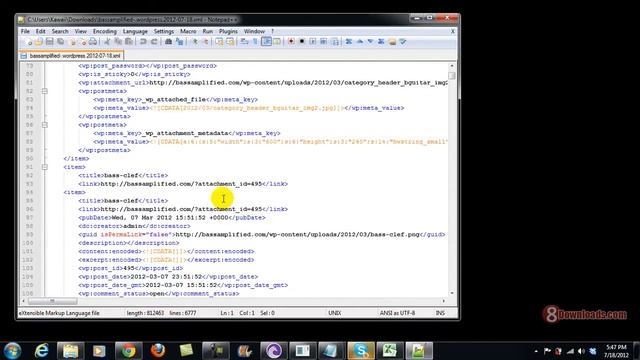The image size is (640, 360).
Task: Click the horizontal scrollbar thumb
Action: click(x=52, y=301)
